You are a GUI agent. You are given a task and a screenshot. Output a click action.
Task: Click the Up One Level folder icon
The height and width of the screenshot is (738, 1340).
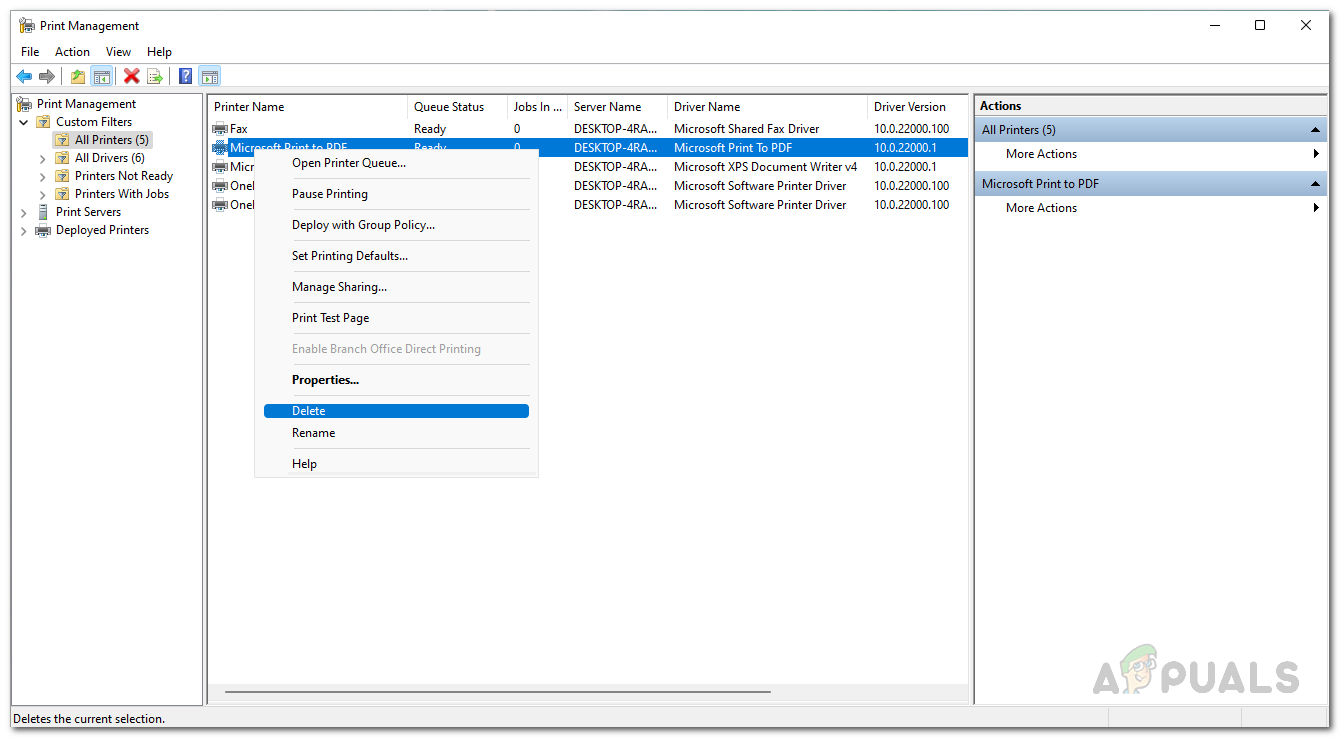pyautogui.click(x=78, y=76)
